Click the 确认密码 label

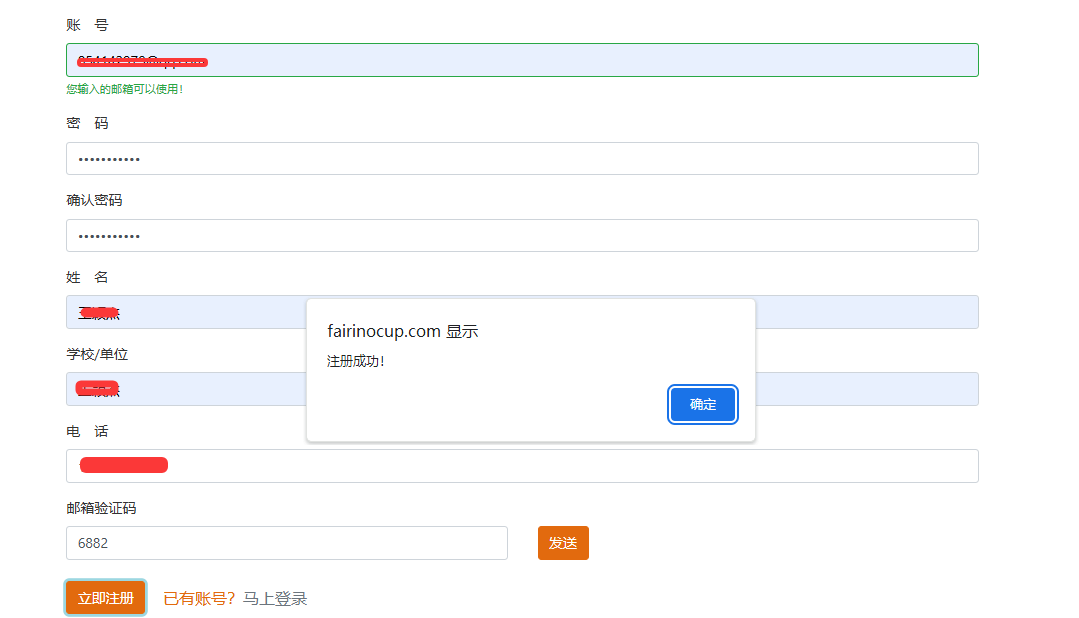[x=94, y=200]
